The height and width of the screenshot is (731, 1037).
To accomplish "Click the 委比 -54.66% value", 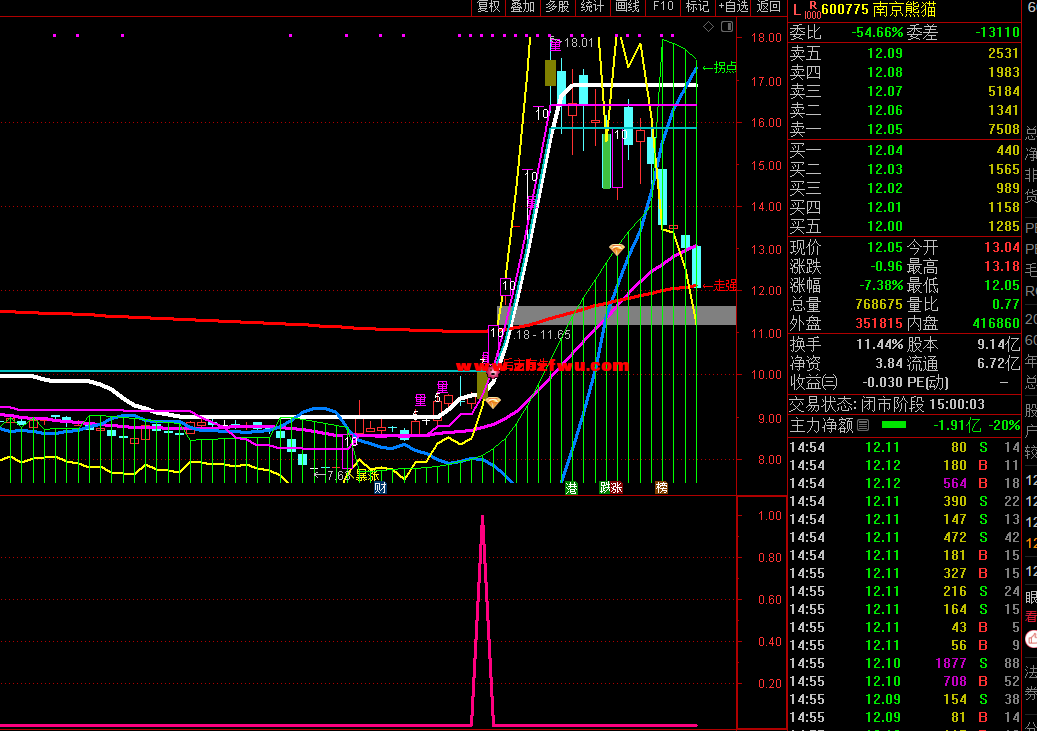I will 876,32.
